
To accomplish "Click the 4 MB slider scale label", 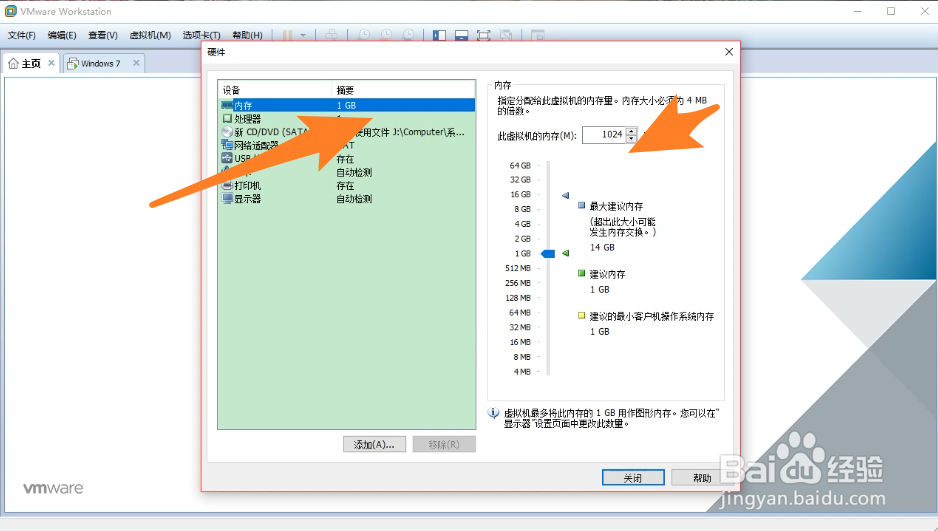I will [522, 371].
